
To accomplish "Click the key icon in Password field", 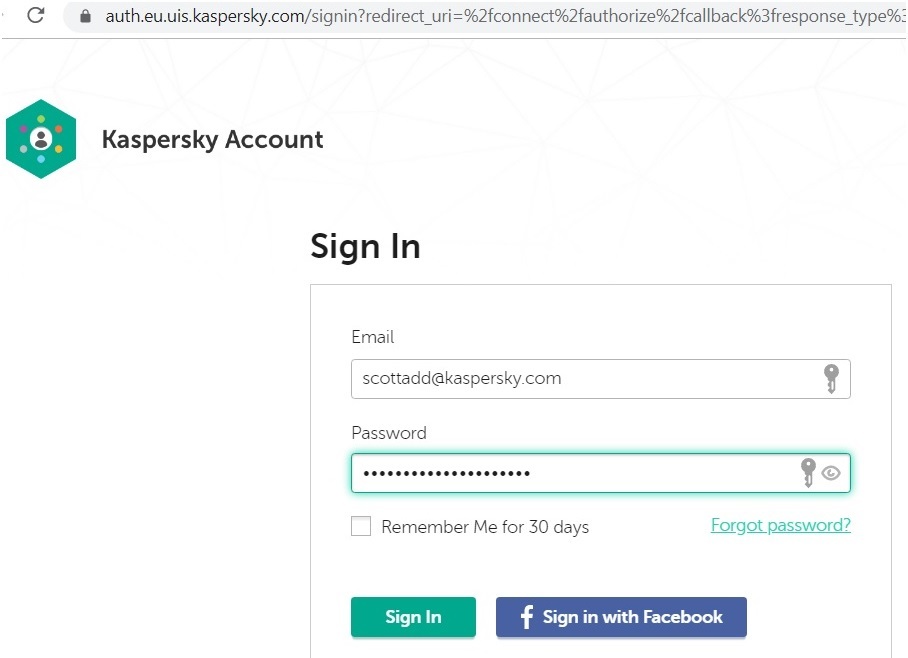I will tap(808, 473).
